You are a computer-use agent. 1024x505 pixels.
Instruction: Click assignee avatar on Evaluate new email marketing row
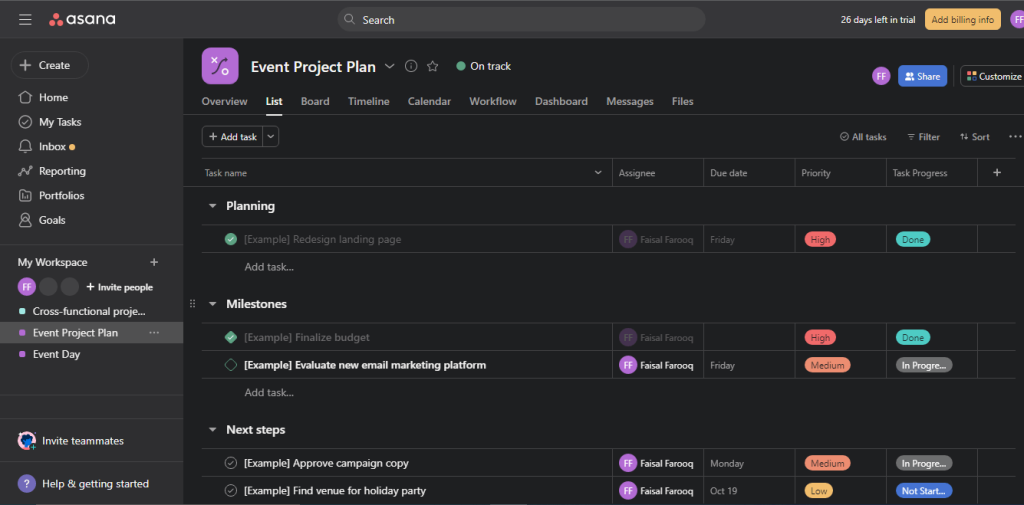(x=628, y=365)
